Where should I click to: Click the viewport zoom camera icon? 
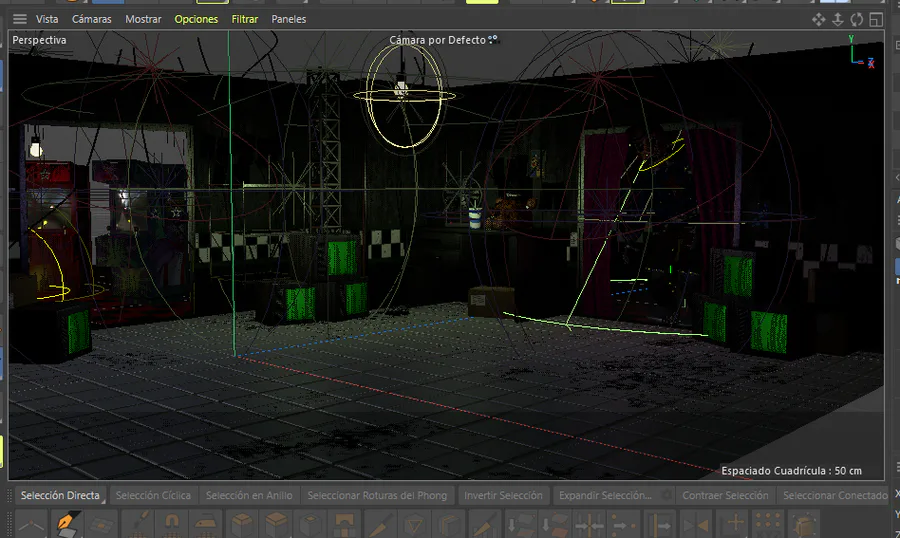pyautogui.click(x=837, y=20)
